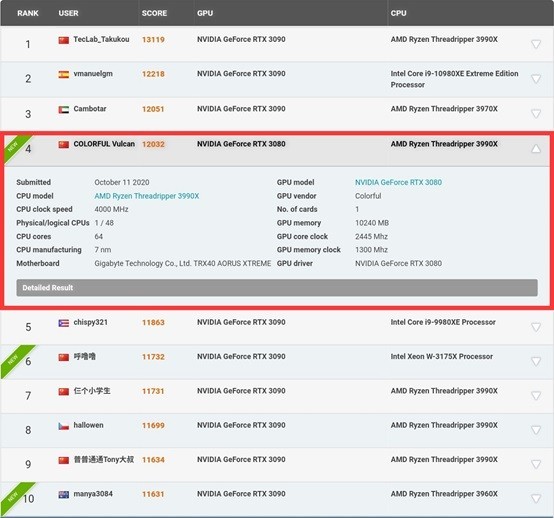Expand rank 7 row details arrow

pos(536,395)
